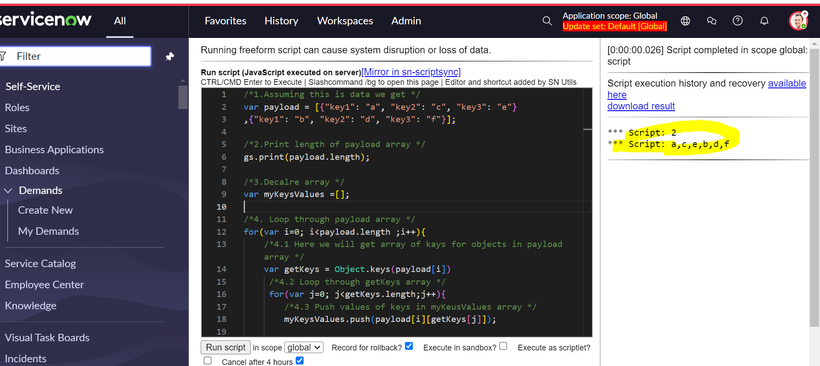The height and width of the screenshot is (366, 820).
Task: Open the History menu
Action: click(281, 21)
